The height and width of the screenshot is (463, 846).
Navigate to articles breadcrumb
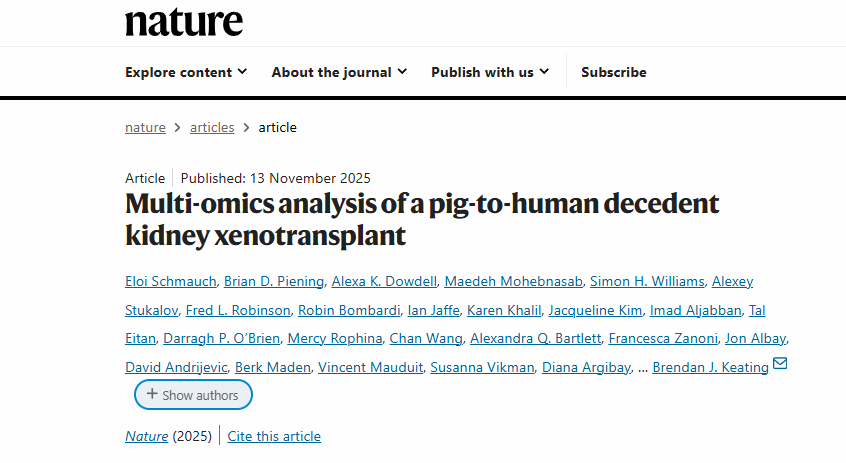point(212,127)
